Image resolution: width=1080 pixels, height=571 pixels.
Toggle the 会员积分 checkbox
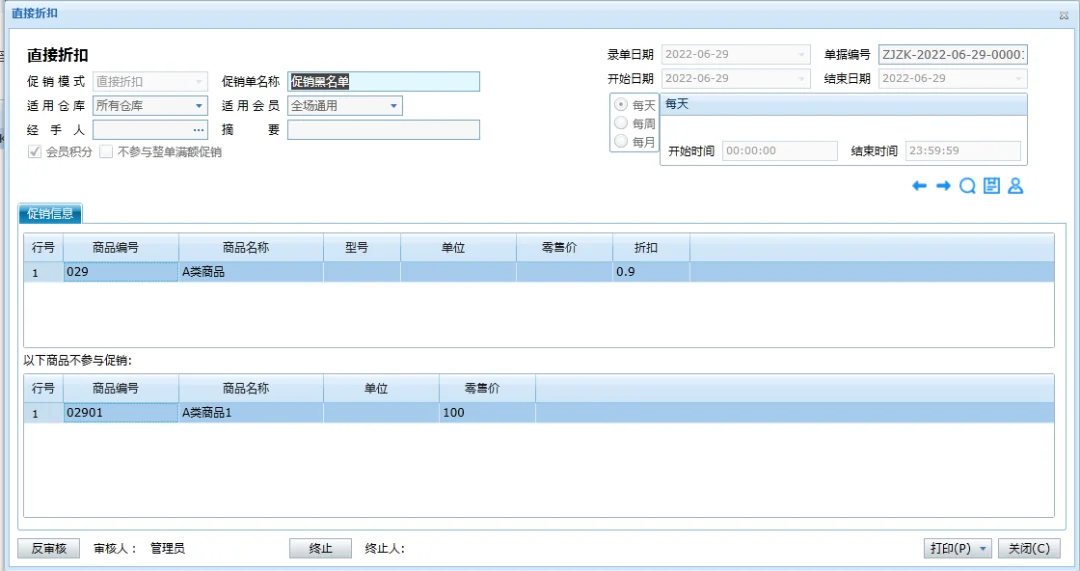coord(34,152)
